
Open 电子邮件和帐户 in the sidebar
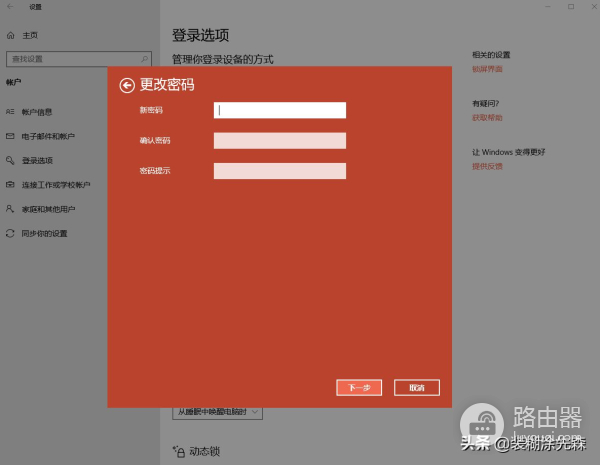click(x=48, y=136)
